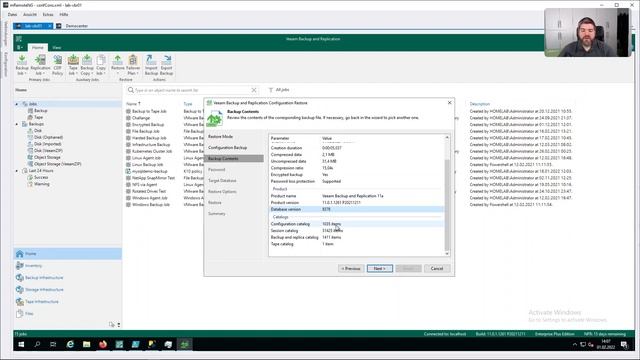Select the Database version parameter row
This screenshot has height=360, width=640.
click(356, 209)
